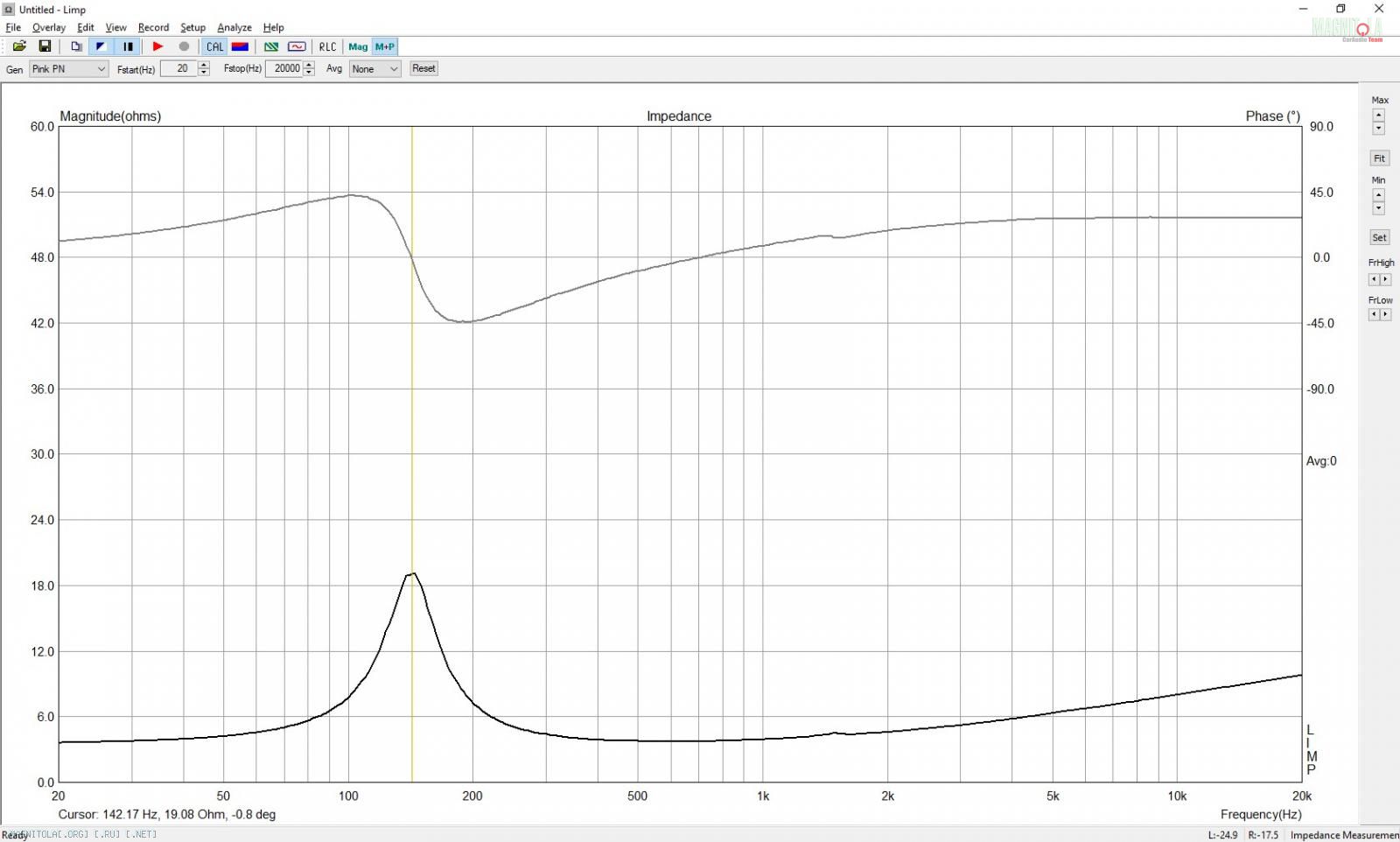This screenshot has height=842, width=1400.
Task: Decrease Fstart with the down spinner arrow
Action: (204, 72)
